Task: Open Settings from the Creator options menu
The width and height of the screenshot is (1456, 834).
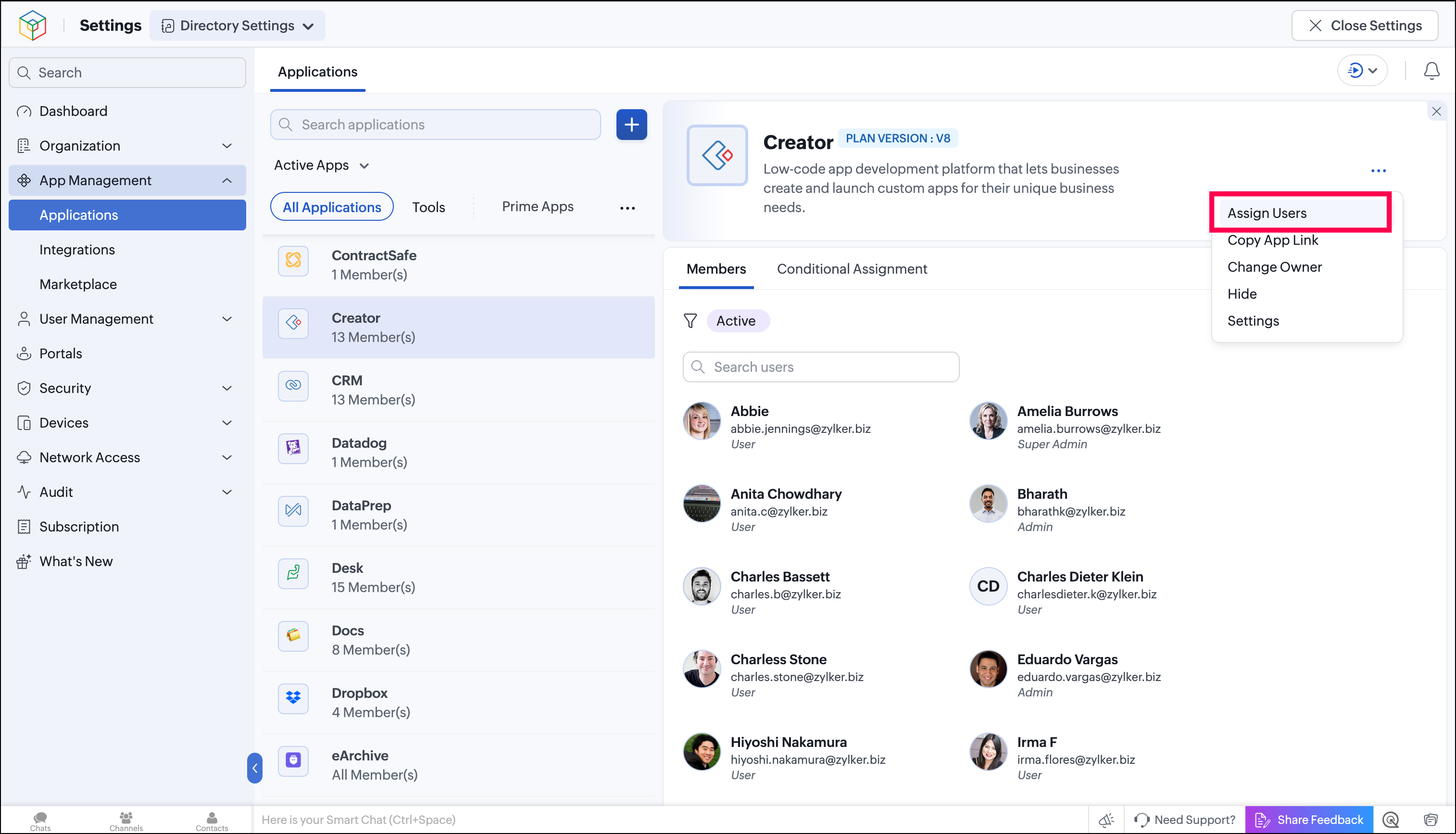Action: click(x=1253, y=321)
